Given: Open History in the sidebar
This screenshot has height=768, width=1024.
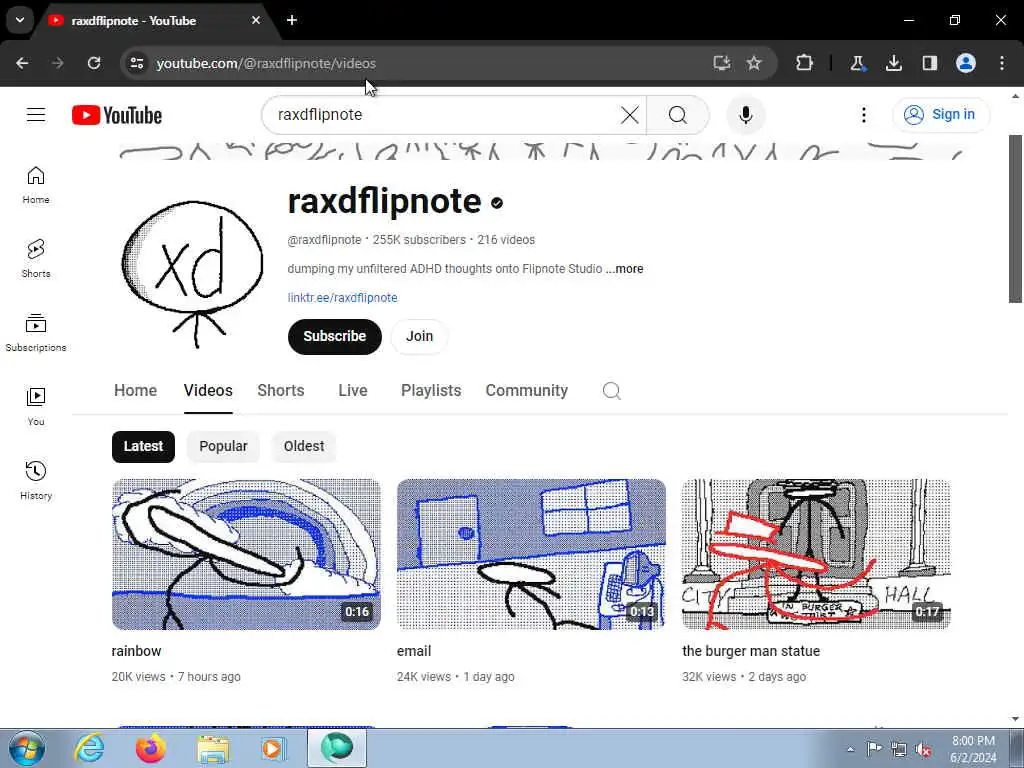Looking at the screenshot, I should tap(36, 480).
